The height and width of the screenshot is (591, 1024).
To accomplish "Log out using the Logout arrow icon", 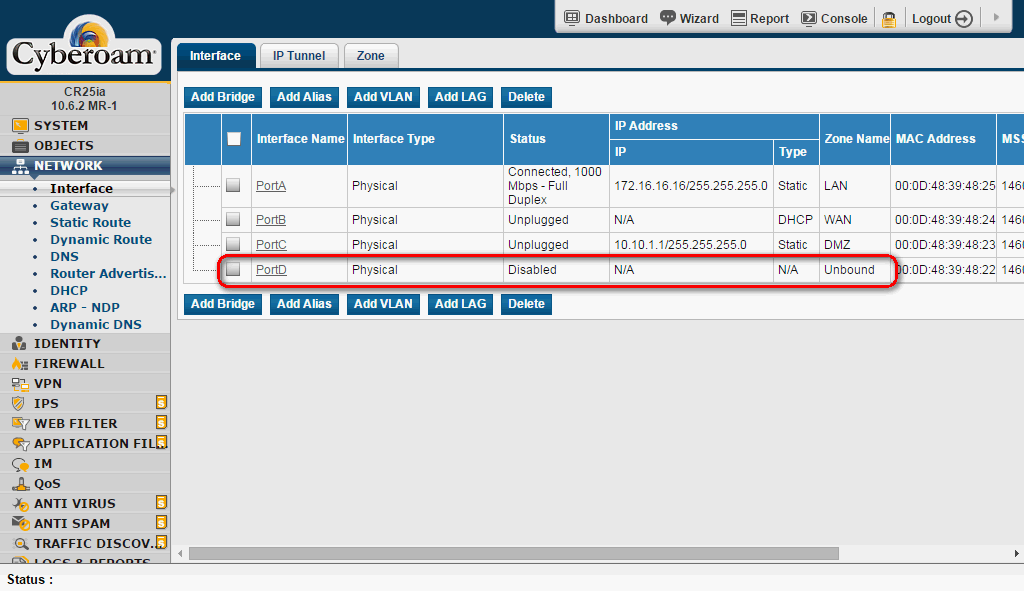I will click(963, 19).
